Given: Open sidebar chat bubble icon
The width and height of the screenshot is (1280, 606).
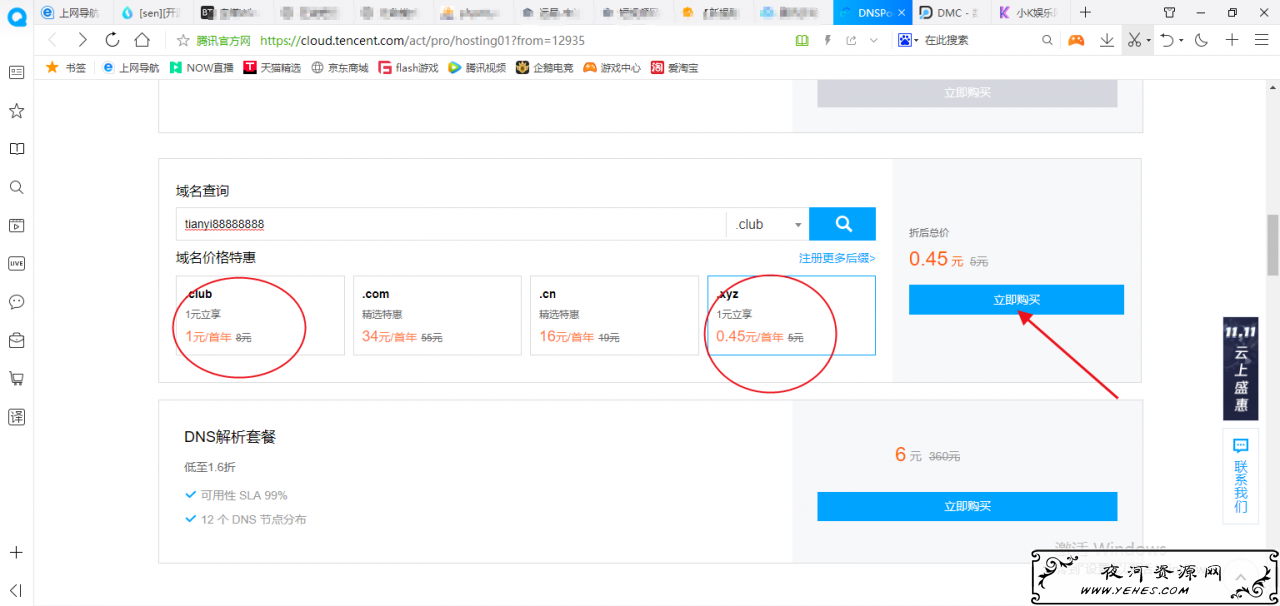Looking at the screenshot, I should (16, 302).
